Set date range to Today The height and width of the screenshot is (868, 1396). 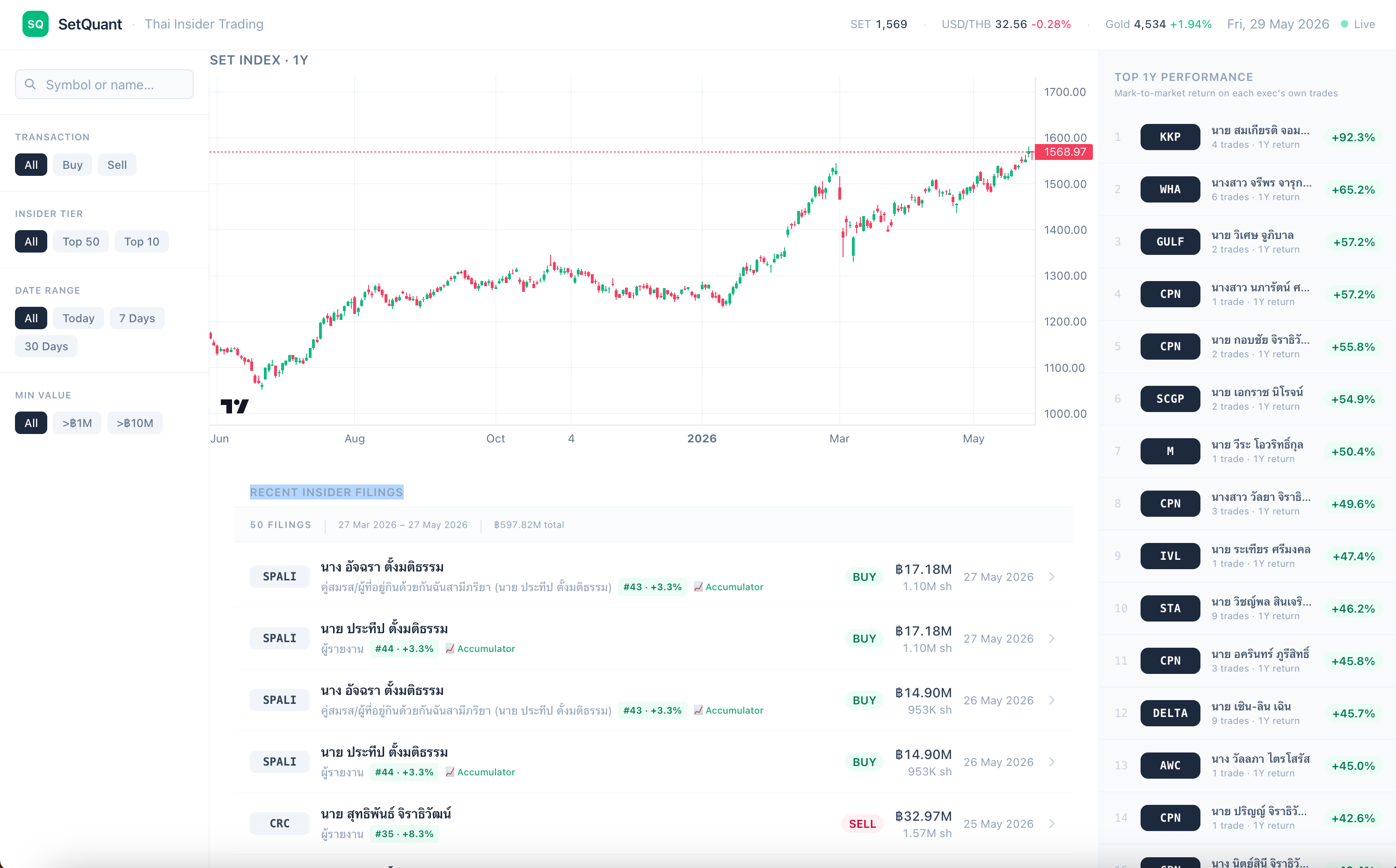click(79, 318)
